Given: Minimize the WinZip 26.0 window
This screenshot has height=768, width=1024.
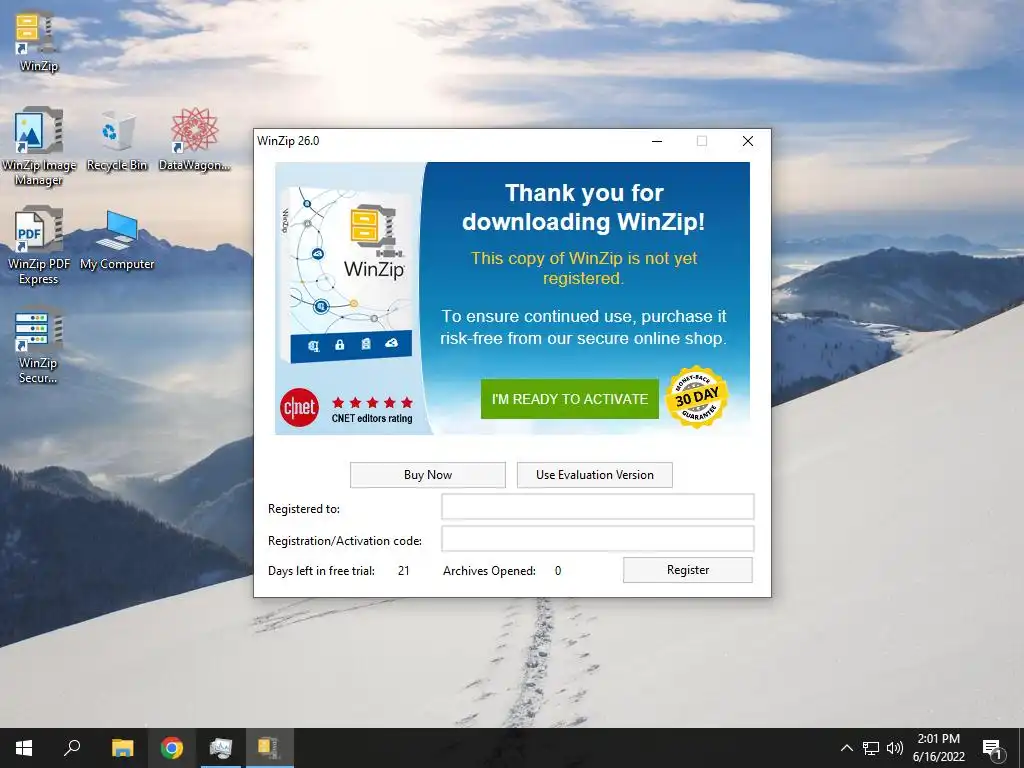Looking at the screenshot, I should coord(657,141).
